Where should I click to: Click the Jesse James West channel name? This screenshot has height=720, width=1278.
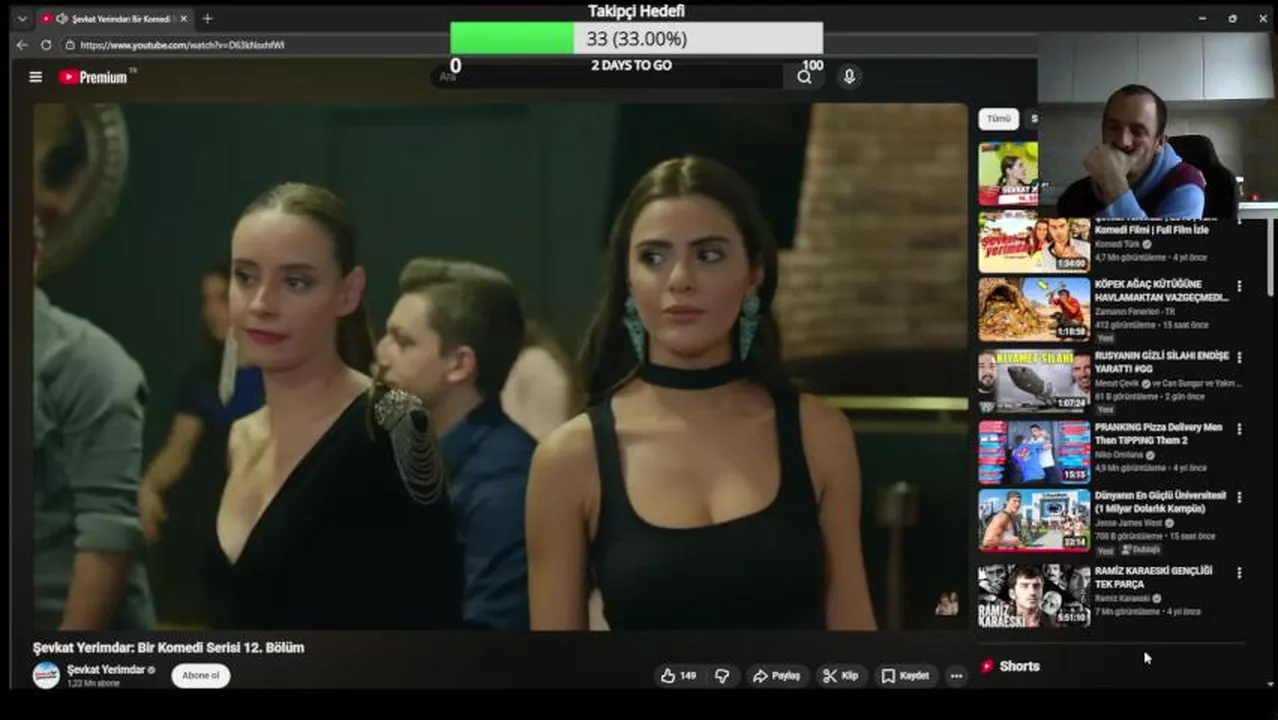click(x=1129, y=523)
